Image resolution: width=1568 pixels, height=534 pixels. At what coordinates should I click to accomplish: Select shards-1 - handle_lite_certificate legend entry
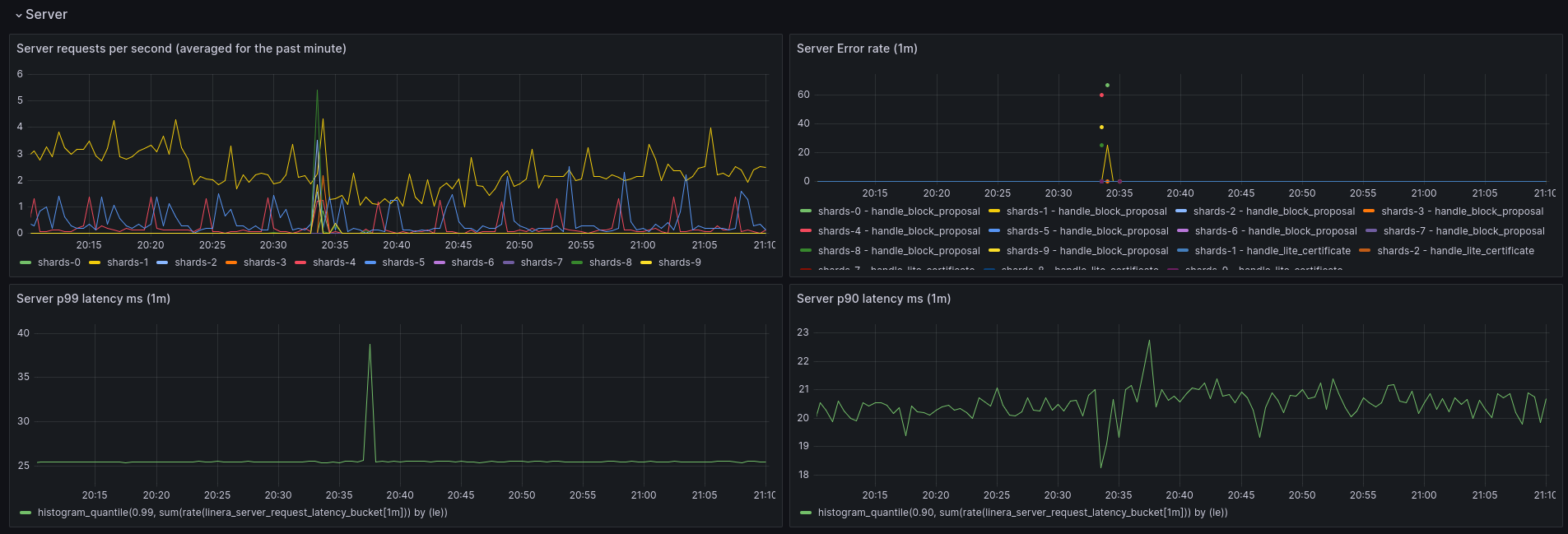[x=1273, y=251]
